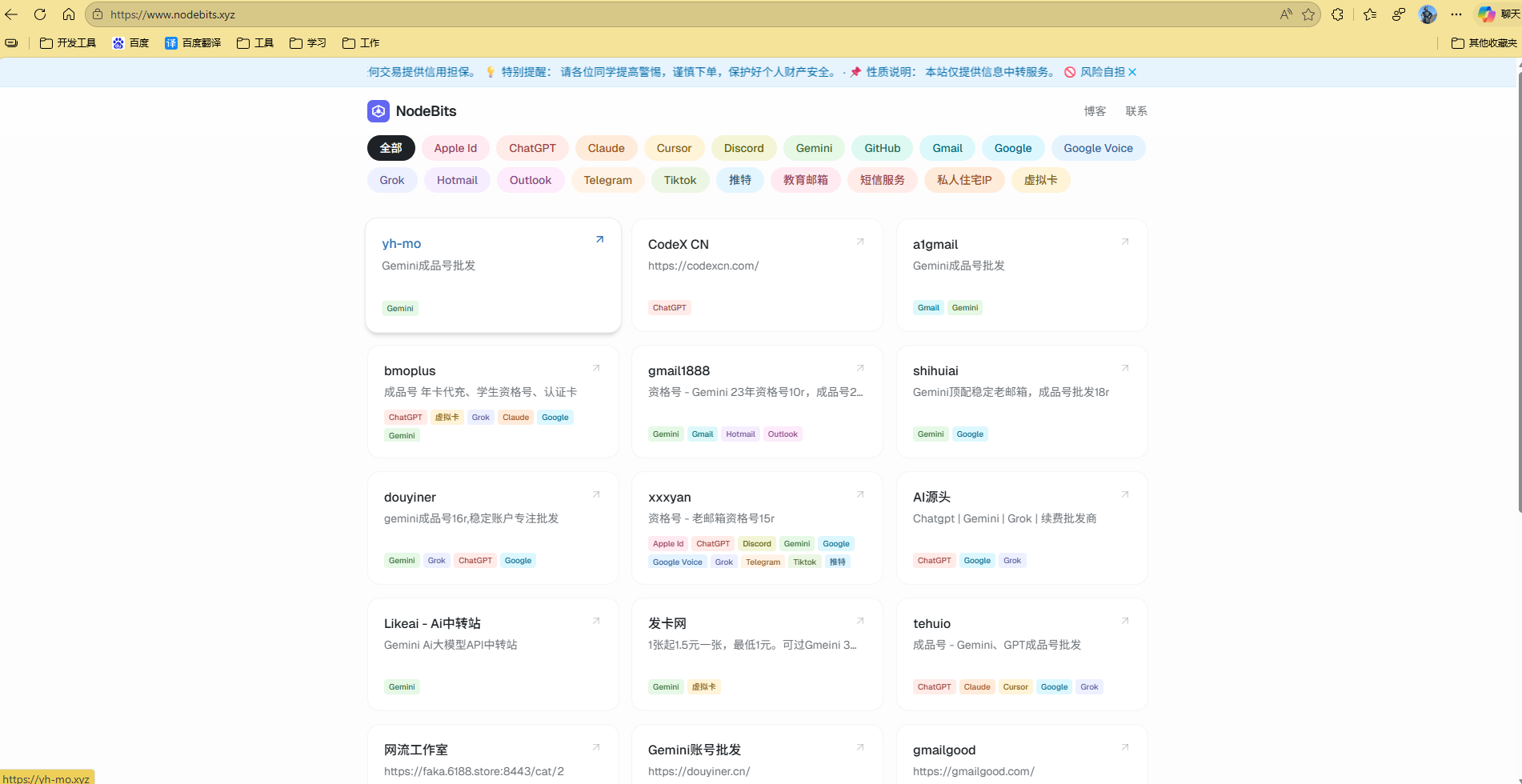The height and width of the screenshot is (784, 1522).
Task: Refresh the page with the reload icon
Action: point(40,14)
